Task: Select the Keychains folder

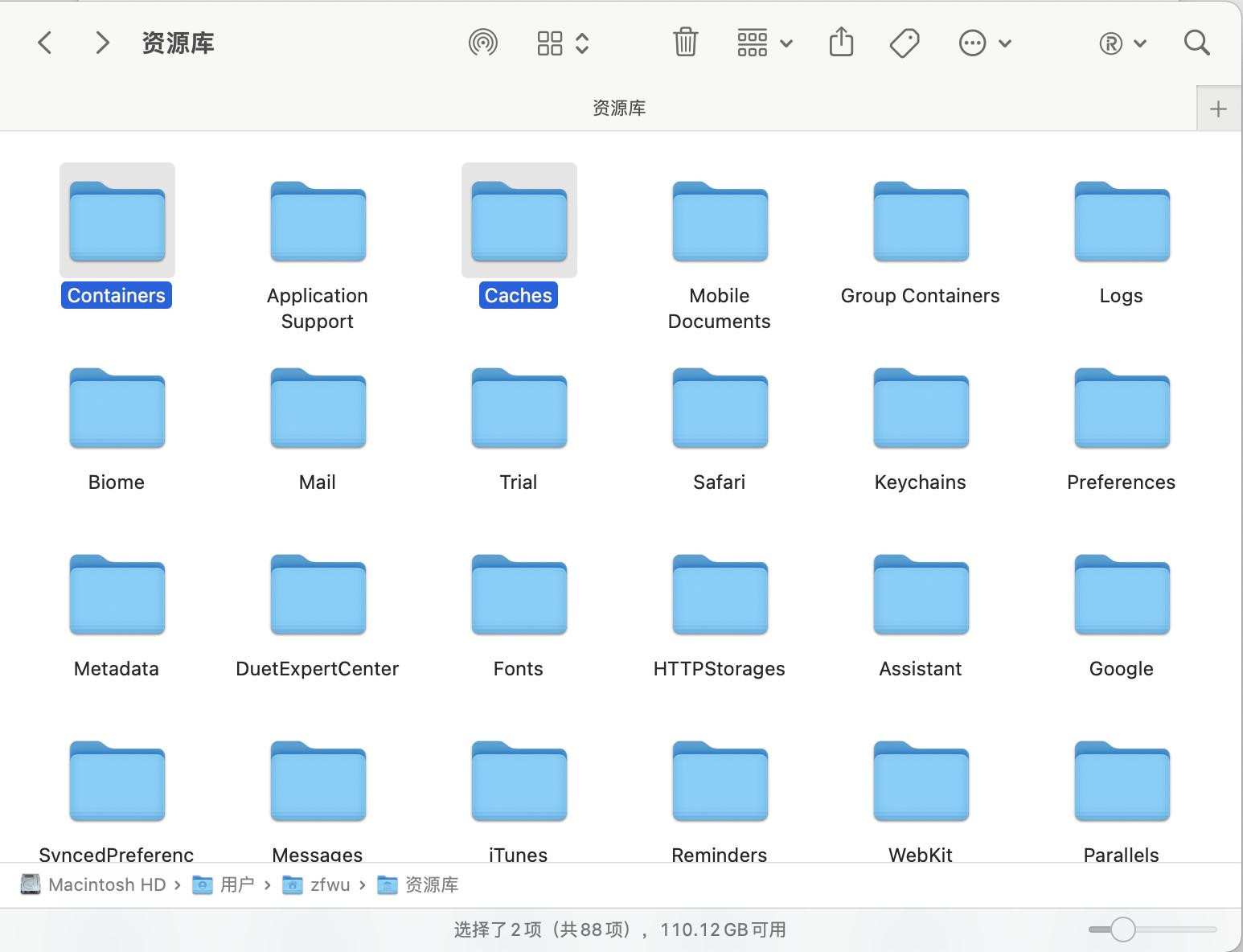Action: [920, 408]
